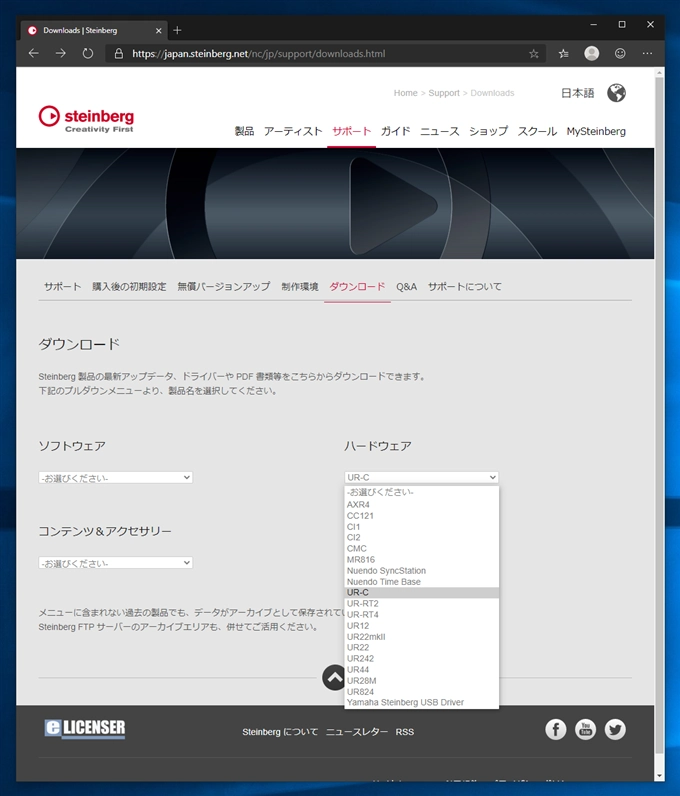Open the YouTube social icon
The image size is (680, 796).
pos(586,729)
